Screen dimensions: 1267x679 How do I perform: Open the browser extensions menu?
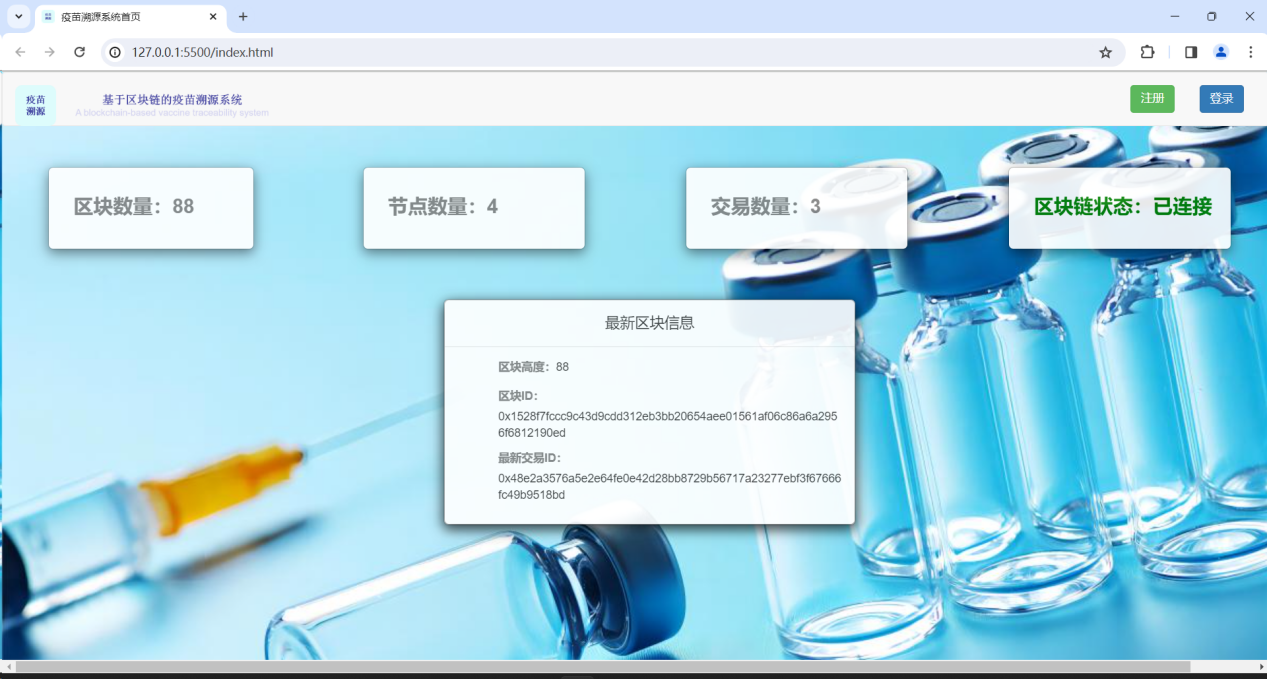click(1147, 52)
